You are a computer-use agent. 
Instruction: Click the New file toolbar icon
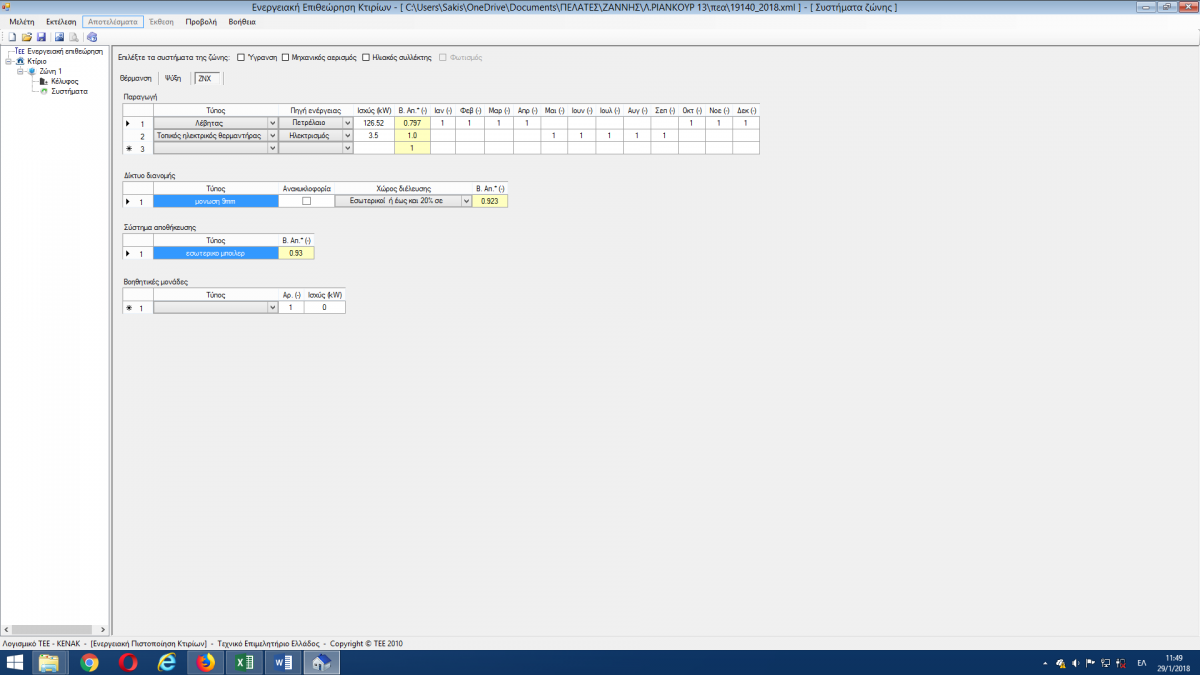[x=12, y=36]
